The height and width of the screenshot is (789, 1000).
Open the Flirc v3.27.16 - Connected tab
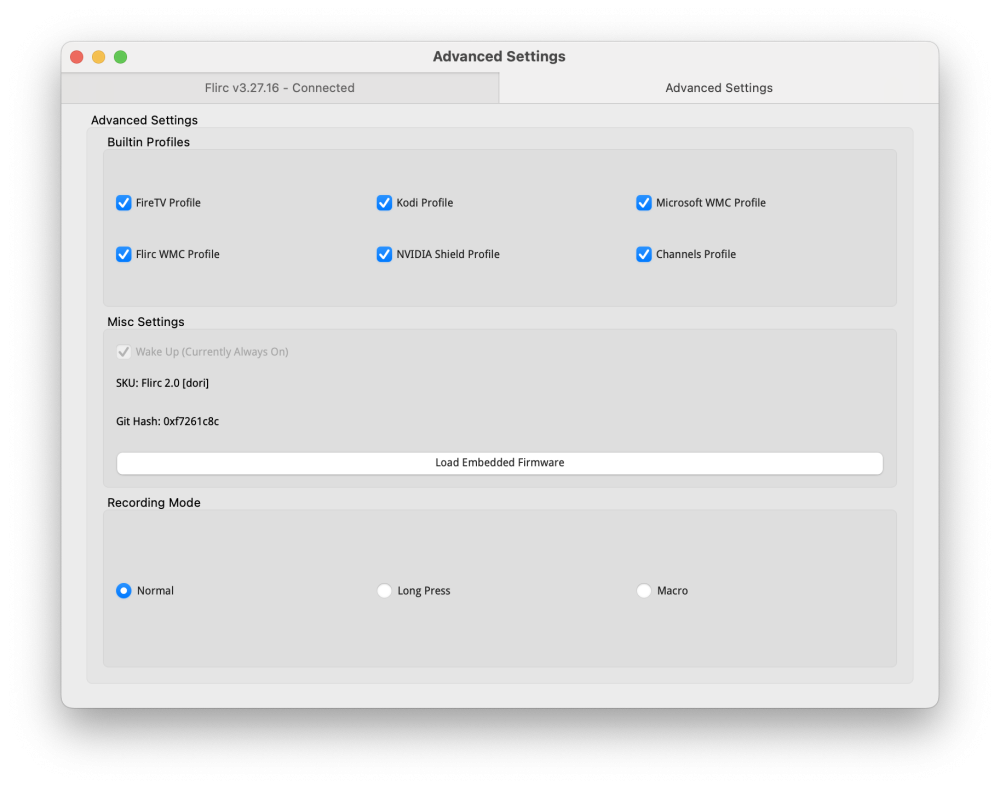click(280, 88)
